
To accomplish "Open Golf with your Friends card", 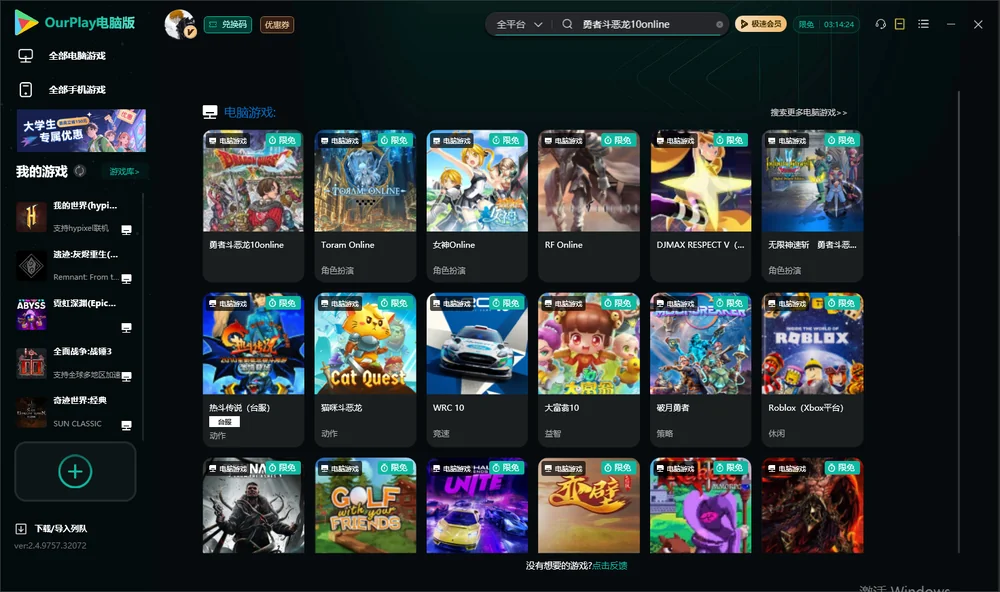I will [x=365, y=505].
